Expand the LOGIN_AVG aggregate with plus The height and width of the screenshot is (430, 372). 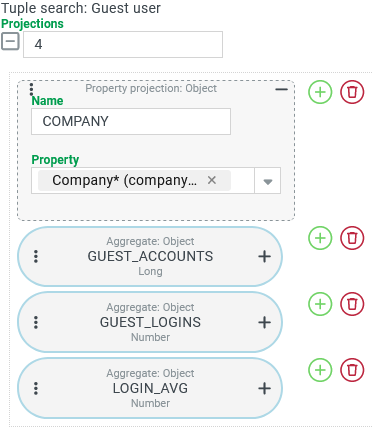[264, 388]
